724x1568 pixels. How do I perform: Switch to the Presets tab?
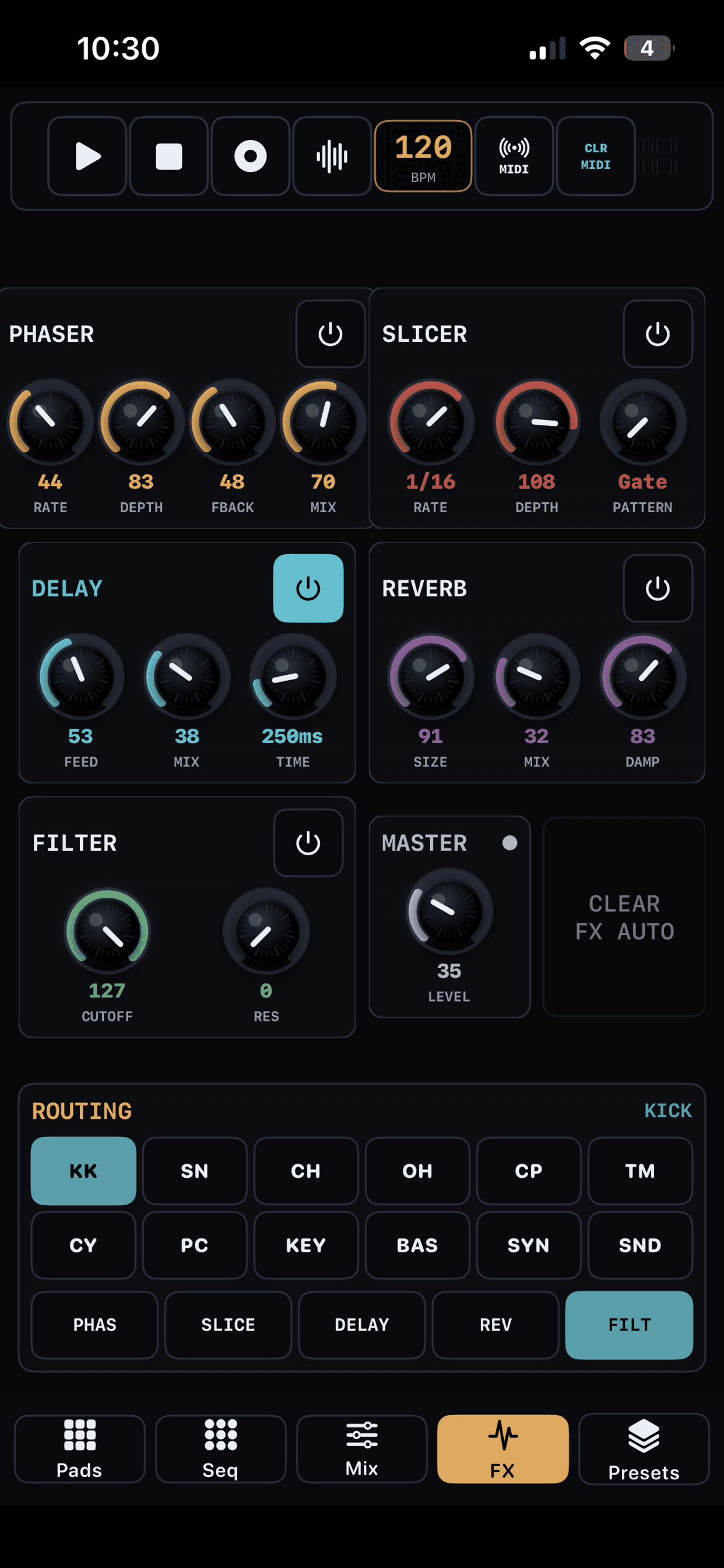point(644,1448)
